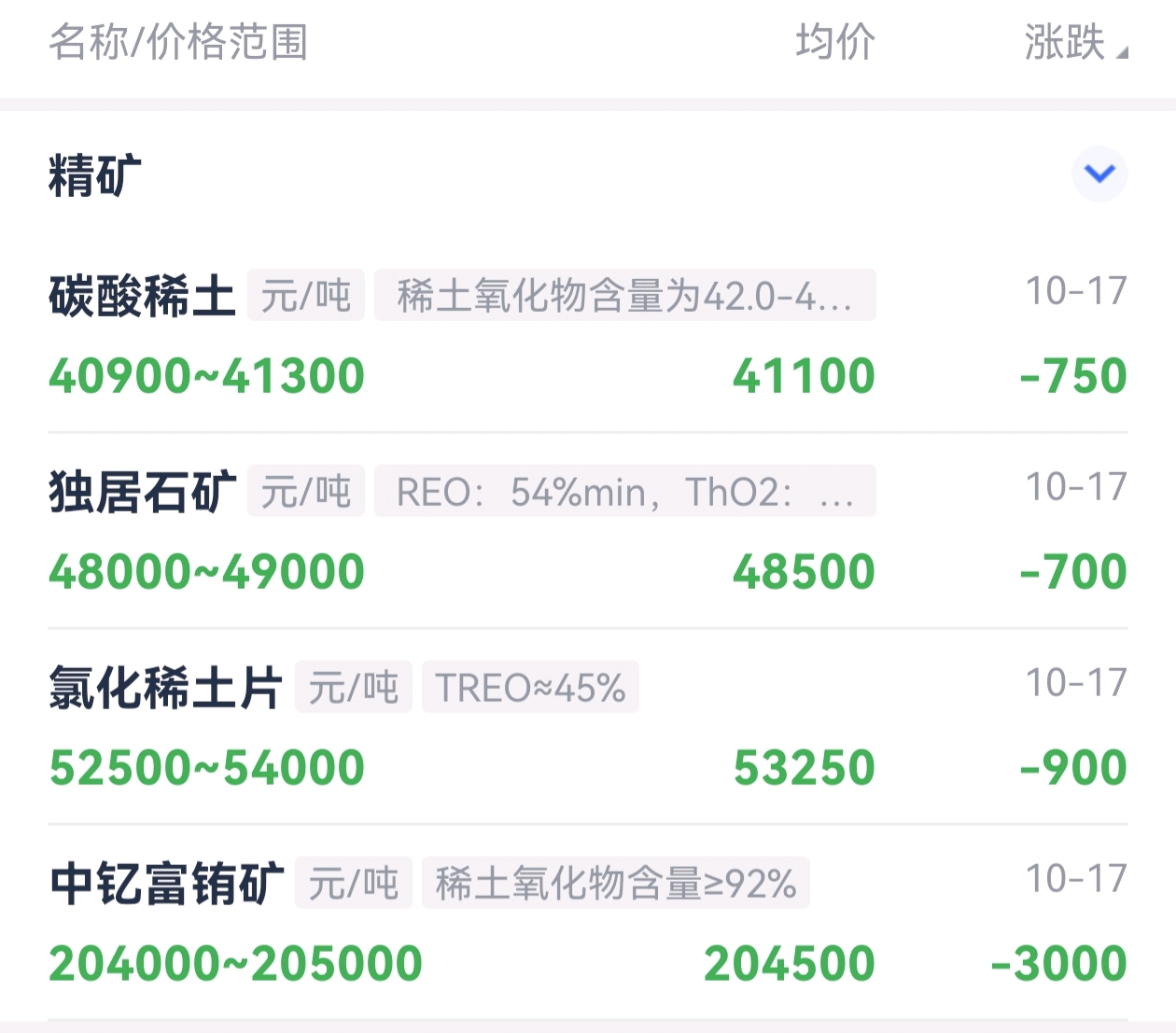
Task: Tap the REO: 54%min spec tag
Action: coord(624,492)
